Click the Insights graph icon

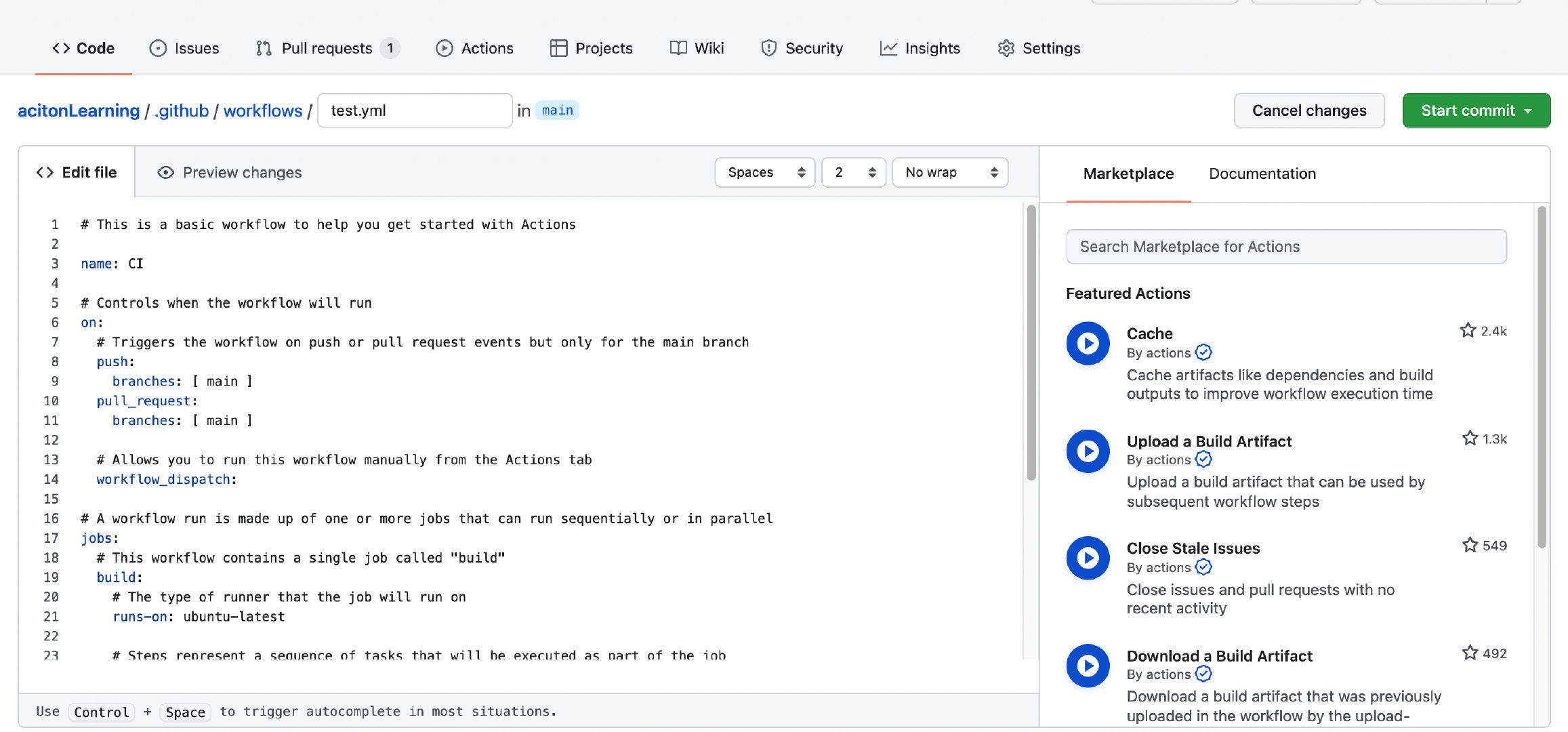click(x=888, y=48)
